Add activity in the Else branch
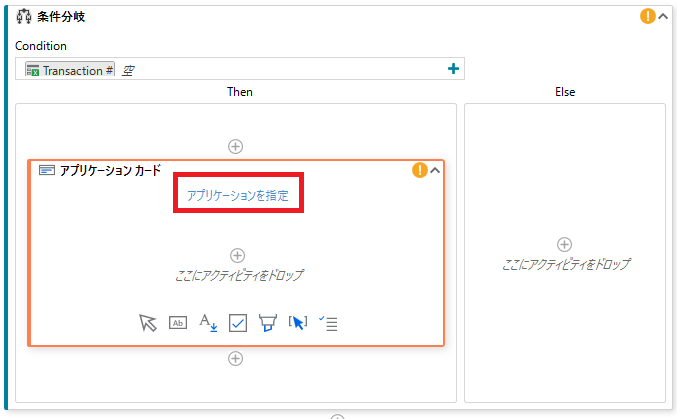This screenshot has width=677, height=419. click(564, 244)
